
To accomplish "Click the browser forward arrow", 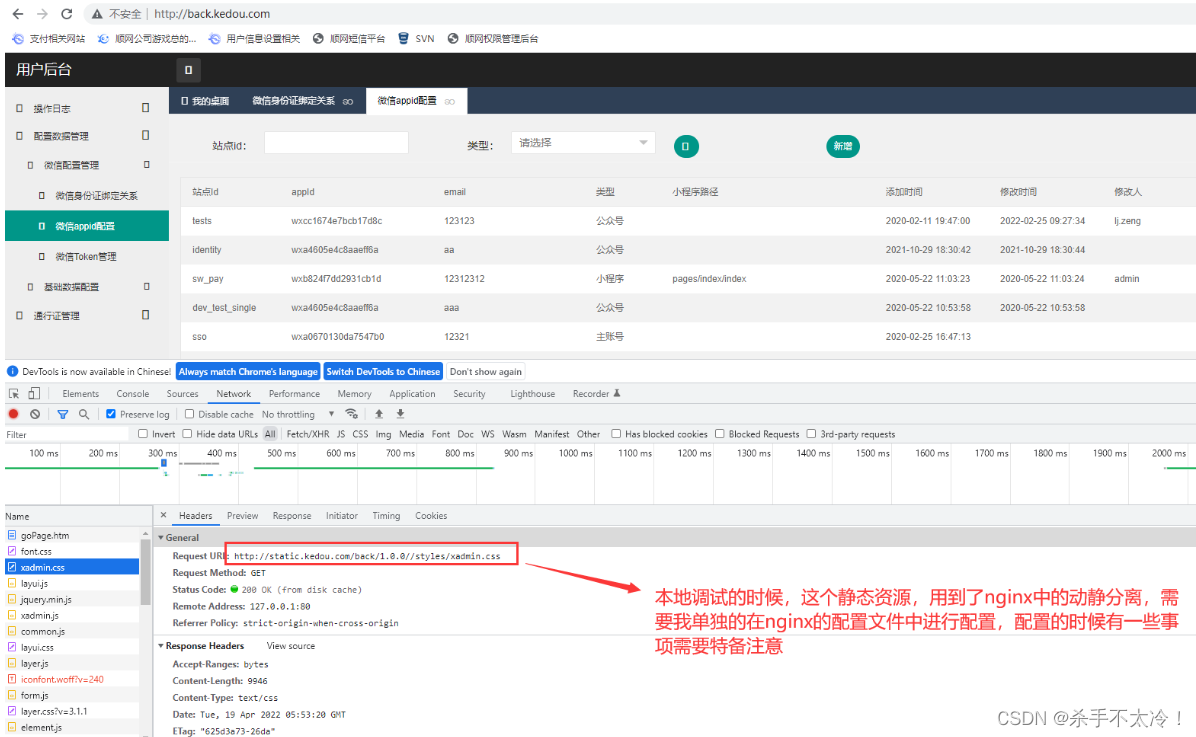I will pos(42,14).
